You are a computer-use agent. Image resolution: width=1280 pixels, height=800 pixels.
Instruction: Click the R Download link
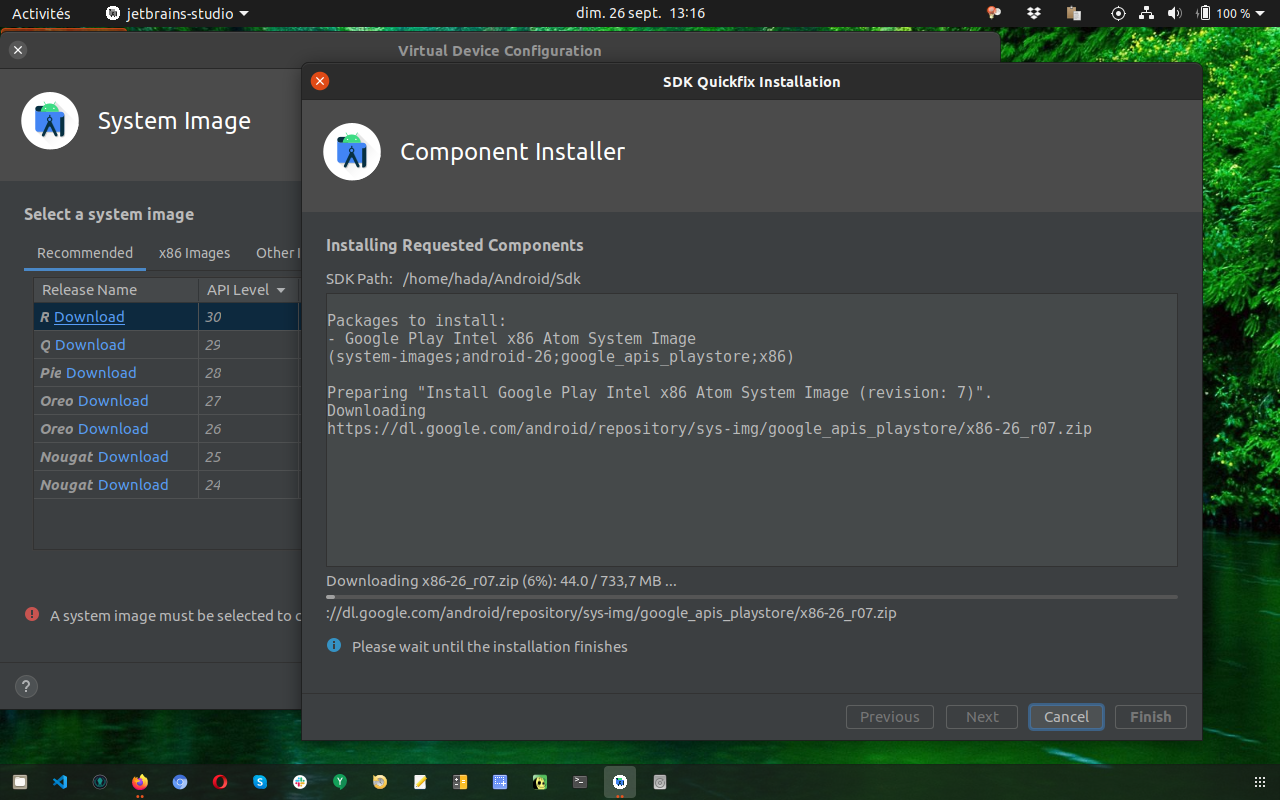click(89, 317)
